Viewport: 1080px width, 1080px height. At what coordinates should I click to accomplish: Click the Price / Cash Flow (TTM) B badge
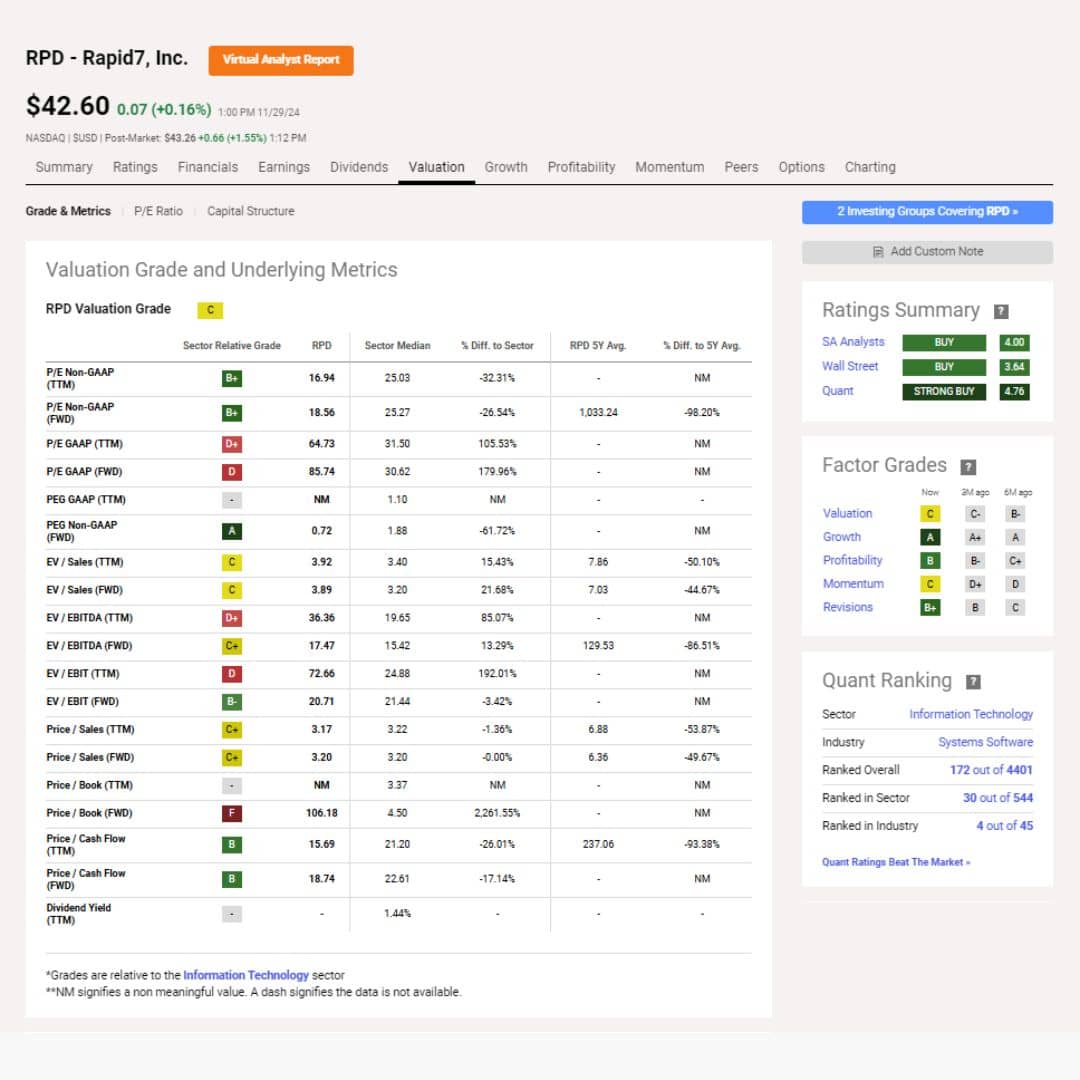231,844
